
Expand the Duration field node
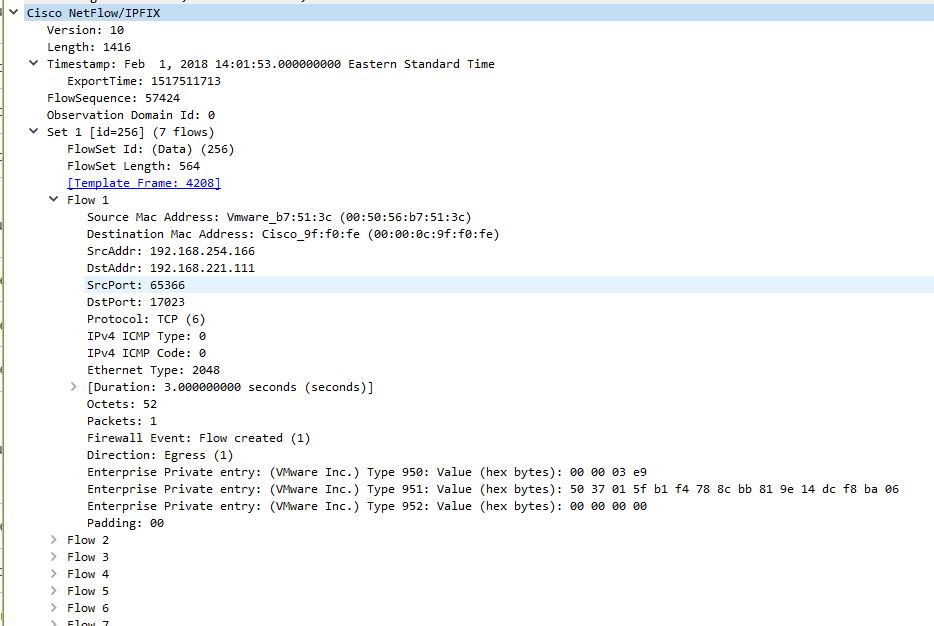[x=73, y=387]
